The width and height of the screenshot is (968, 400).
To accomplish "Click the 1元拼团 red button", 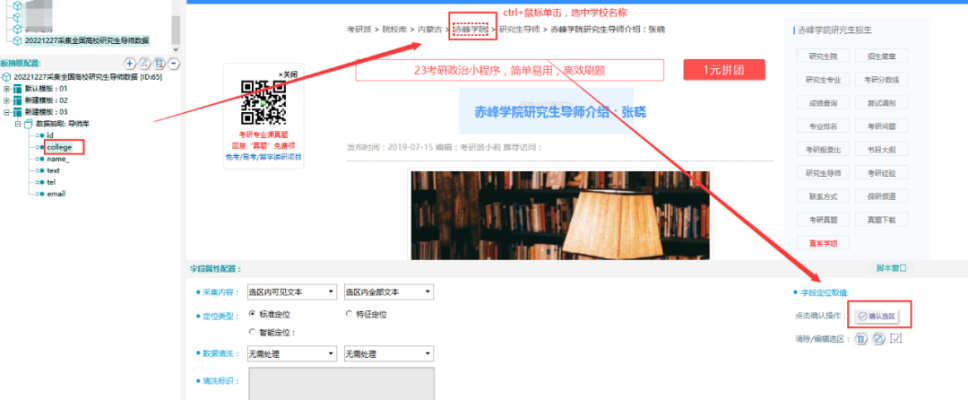I will click(724, 70).
